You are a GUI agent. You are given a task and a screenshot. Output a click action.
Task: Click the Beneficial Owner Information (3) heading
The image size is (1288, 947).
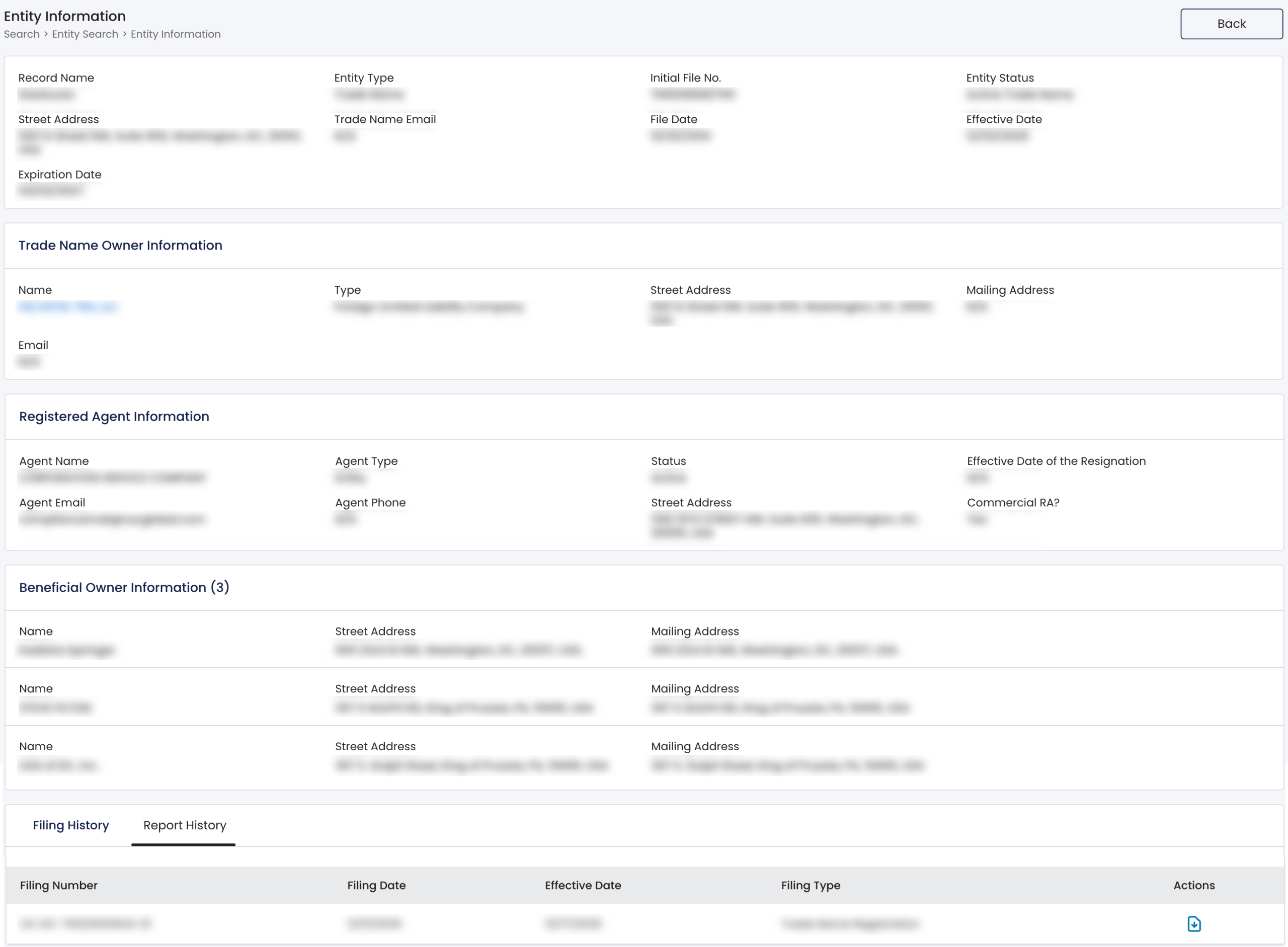[x=124, y=587]
